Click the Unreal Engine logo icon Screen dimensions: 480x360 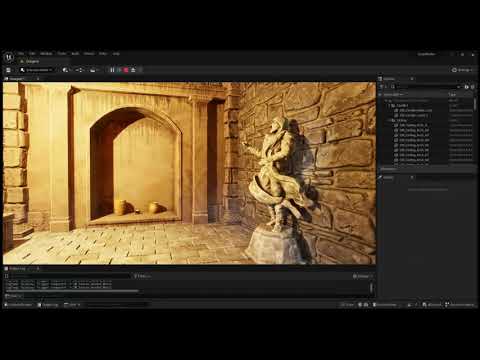9,57
